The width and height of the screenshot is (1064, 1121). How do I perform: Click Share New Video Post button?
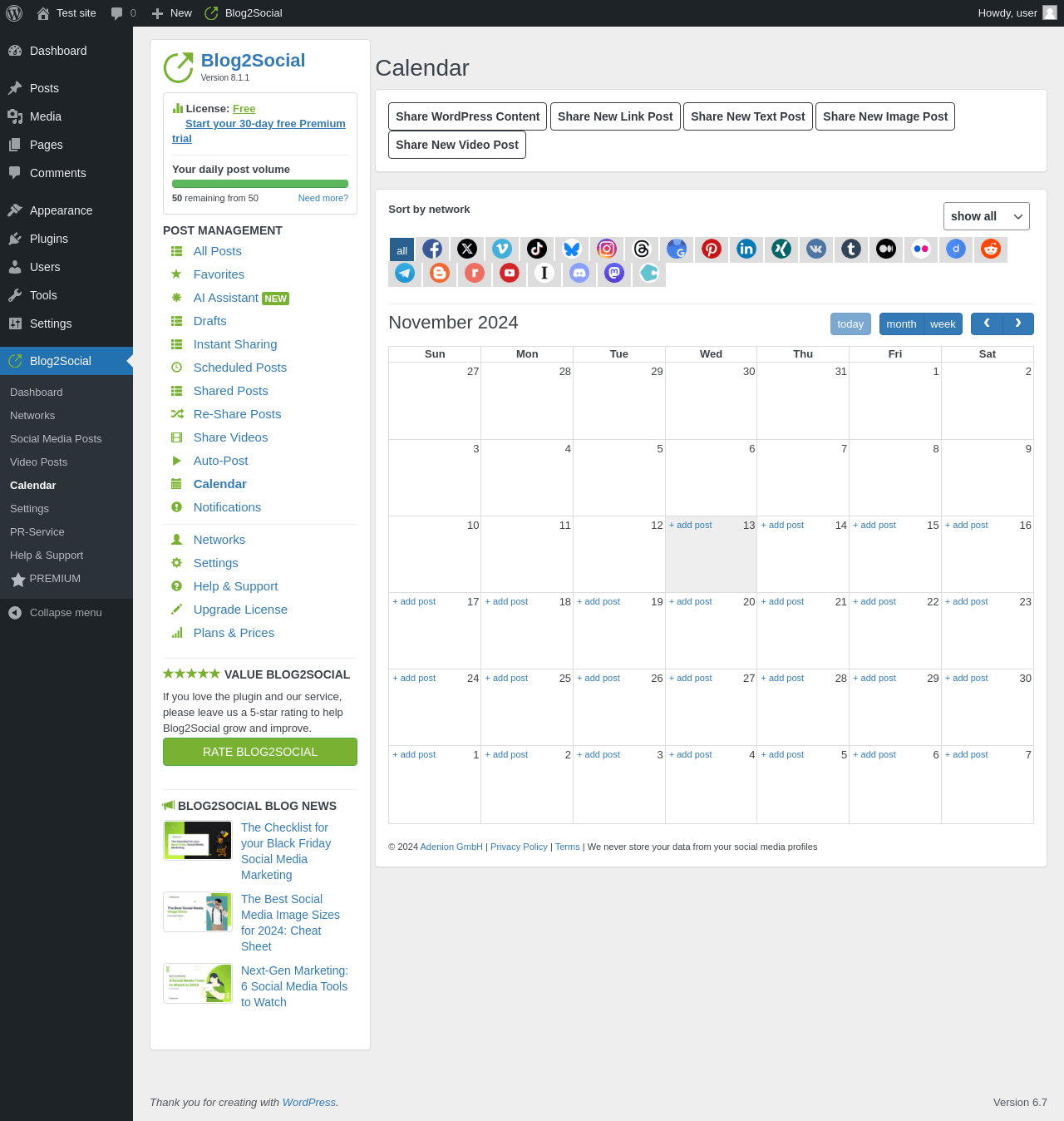tap(457, 145)
